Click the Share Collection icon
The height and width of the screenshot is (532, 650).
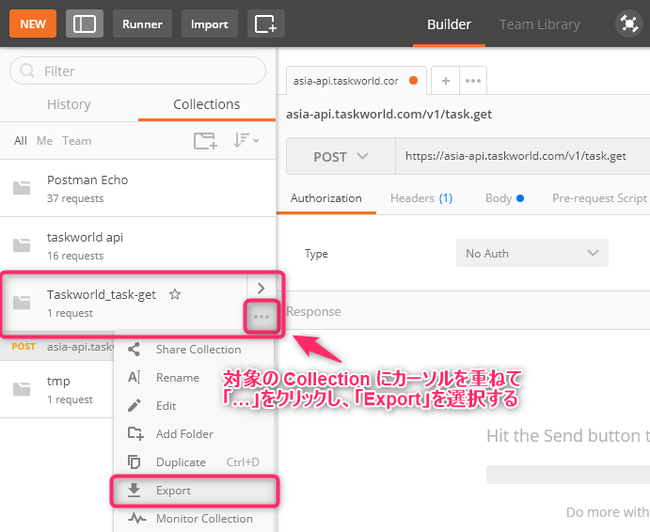coord(134,350)
